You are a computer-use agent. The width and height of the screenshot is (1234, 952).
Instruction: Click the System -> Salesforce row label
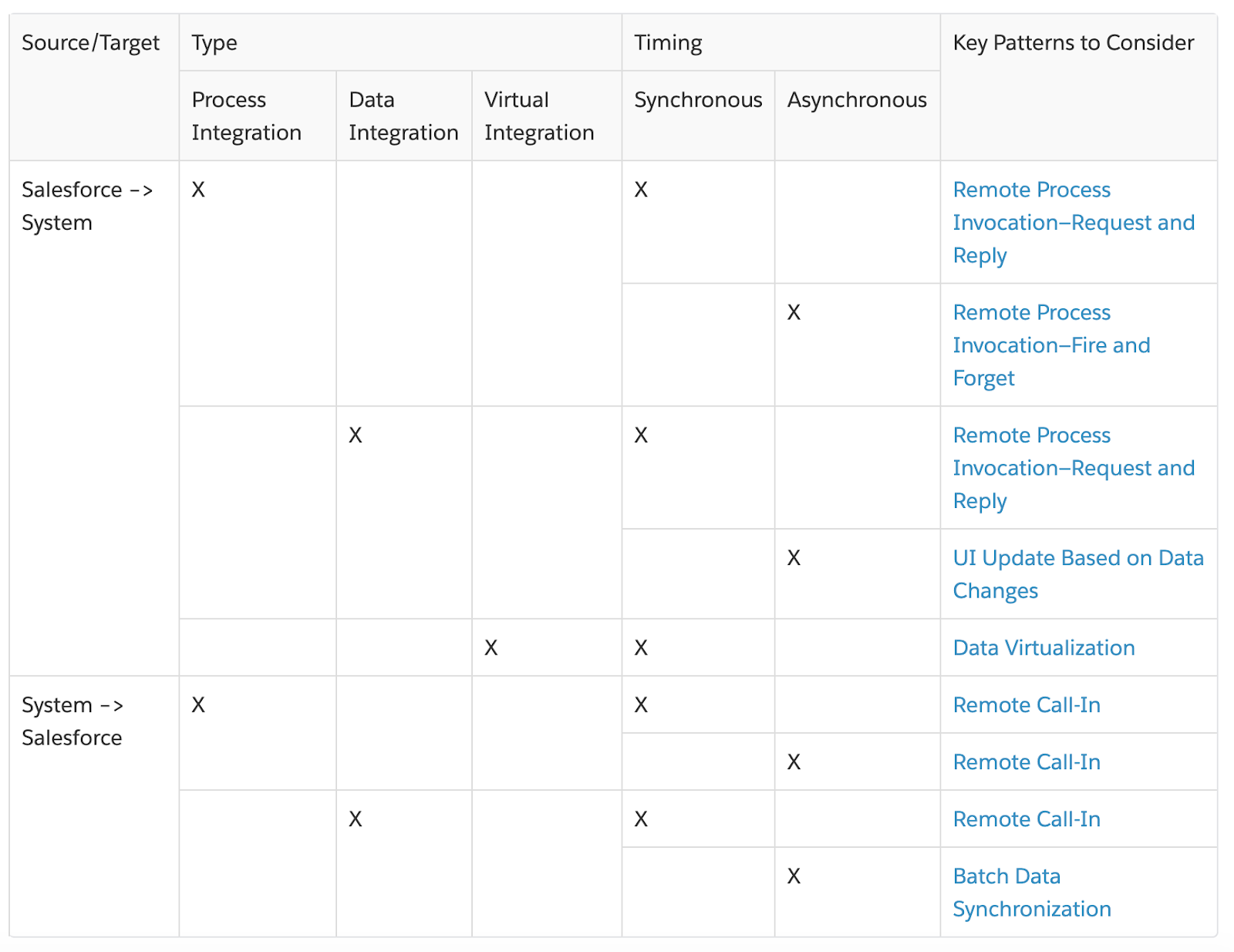(72, 722)
